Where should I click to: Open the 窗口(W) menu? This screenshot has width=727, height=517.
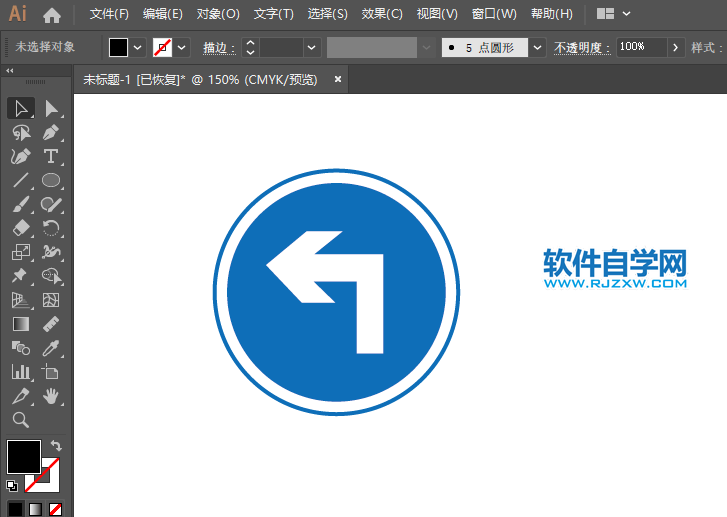pos(494,14)
